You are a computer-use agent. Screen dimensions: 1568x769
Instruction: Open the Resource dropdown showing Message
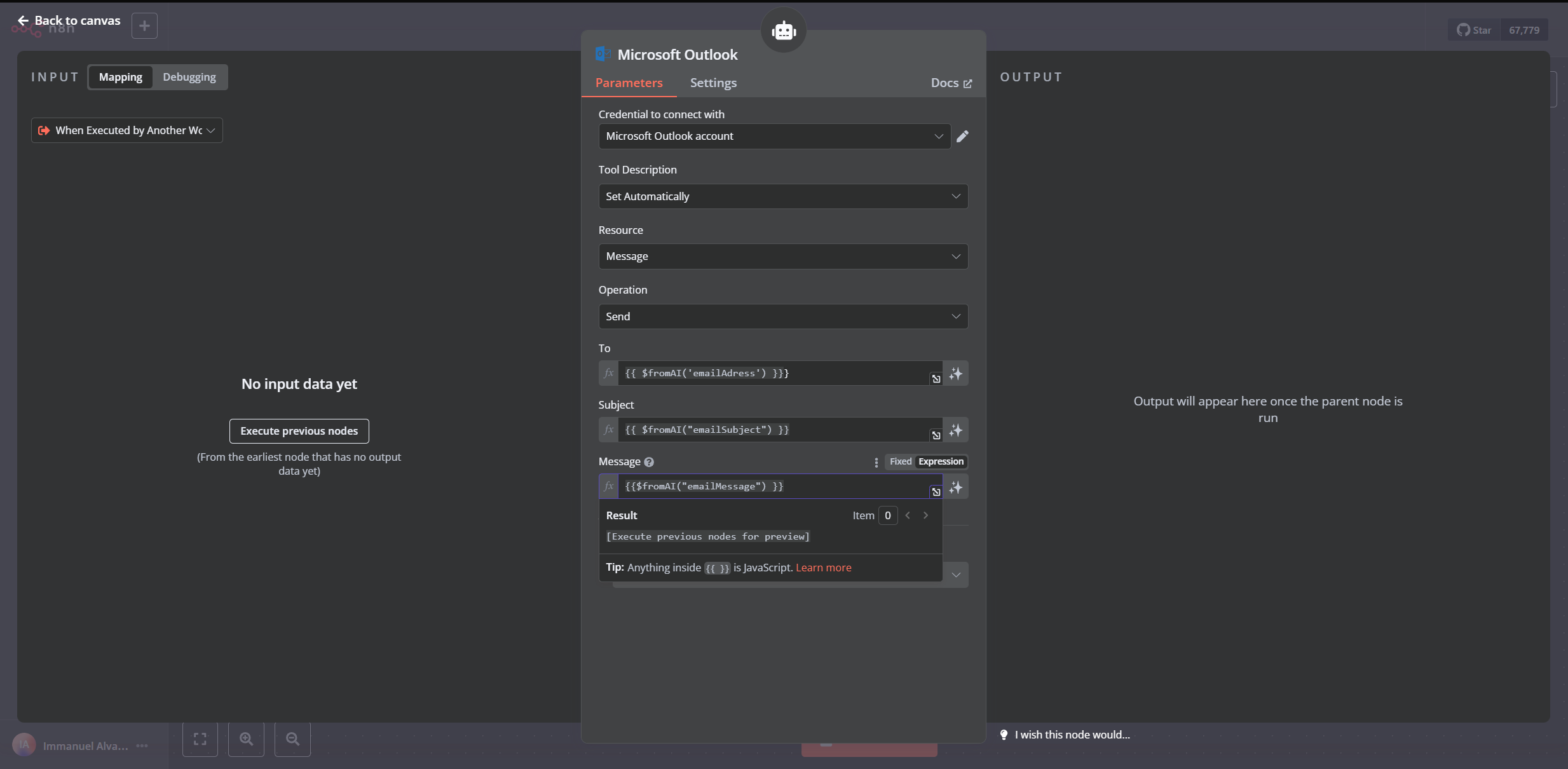point(782,256)
